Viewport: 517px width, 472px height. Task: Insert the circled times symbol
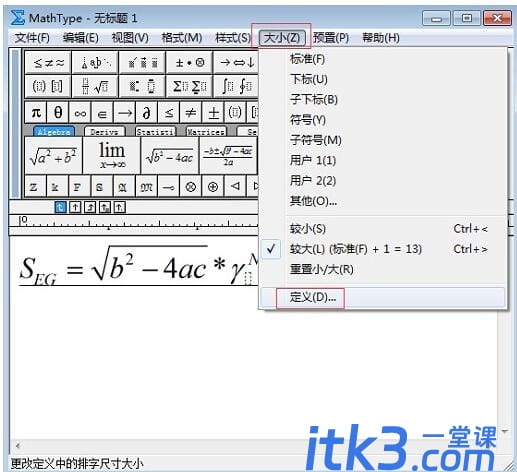tap(191, 187)
